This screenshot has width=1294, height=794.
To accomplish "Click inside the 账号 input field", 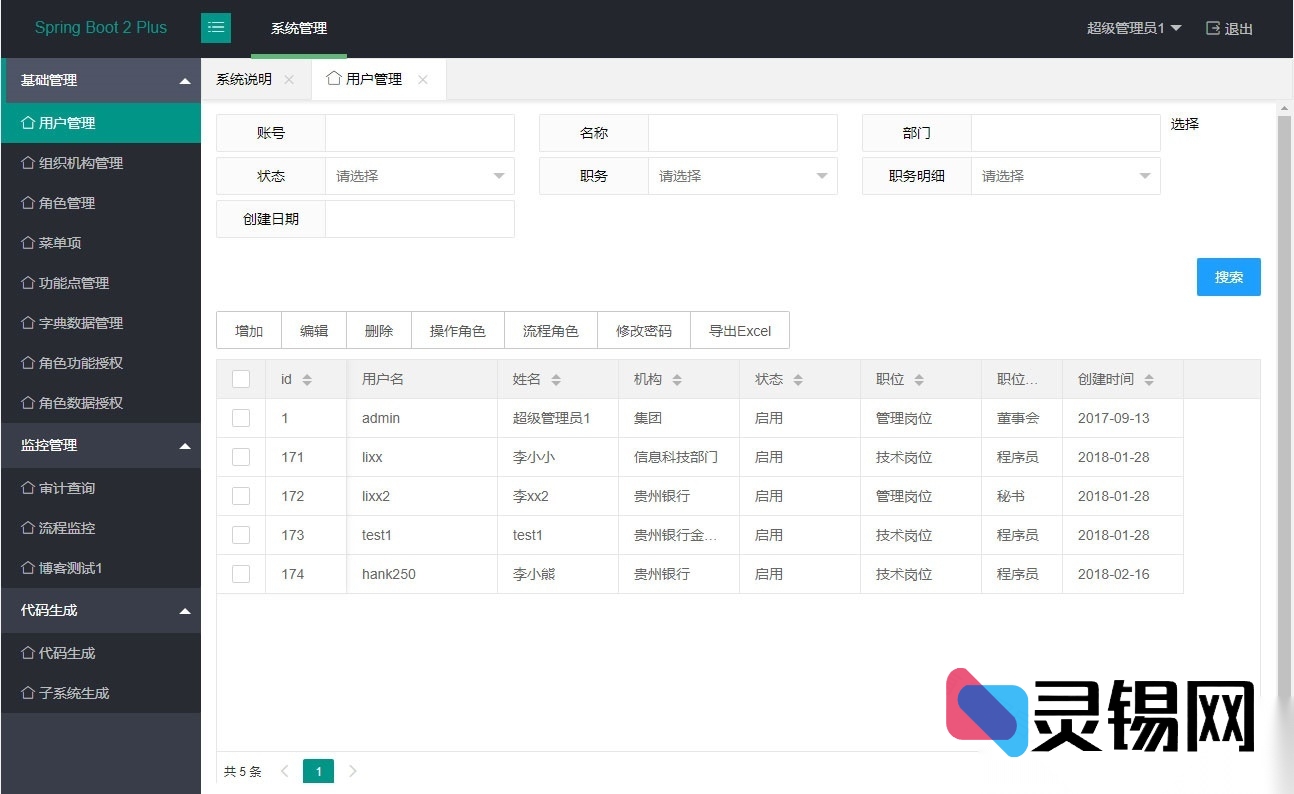I will (x=419, y=132).
